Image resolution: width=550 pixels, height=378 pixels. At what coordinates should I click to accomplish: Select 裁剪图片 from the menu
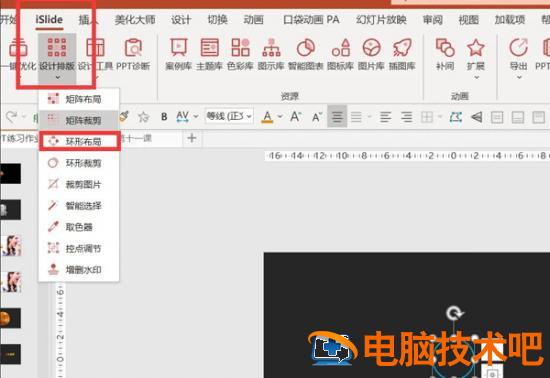pyautogui.click(x=79, y=184)
